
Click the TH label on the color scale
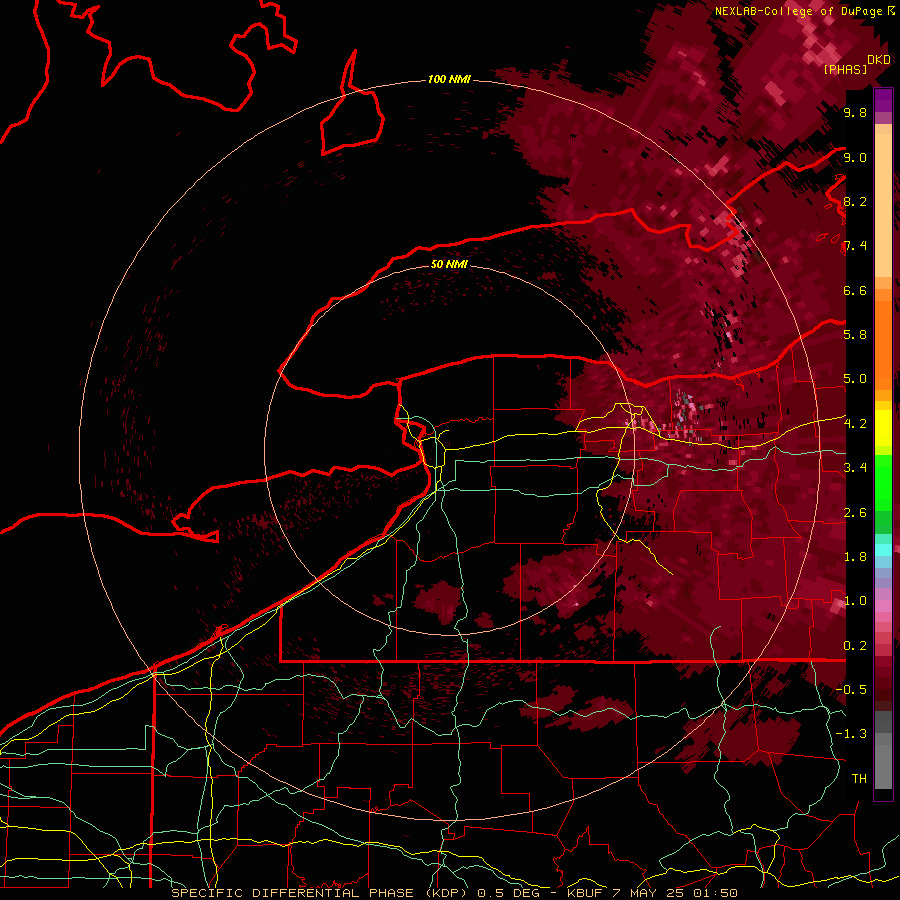tap(859, 779)
